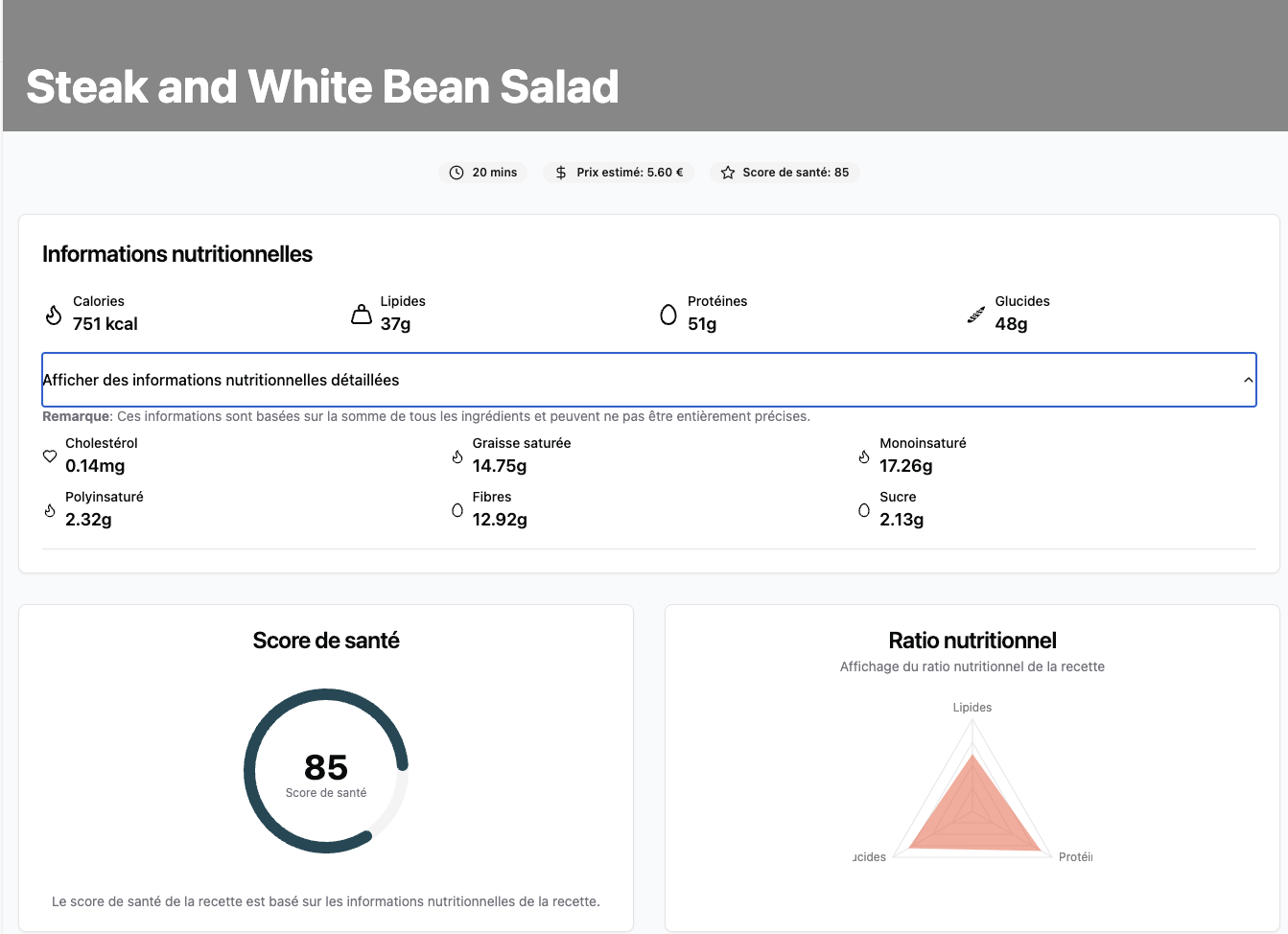The width and height of the screenshot is (1288, 934).
Task: Click the Lipides label on the radar chart
Action: (x=972, y=708)
